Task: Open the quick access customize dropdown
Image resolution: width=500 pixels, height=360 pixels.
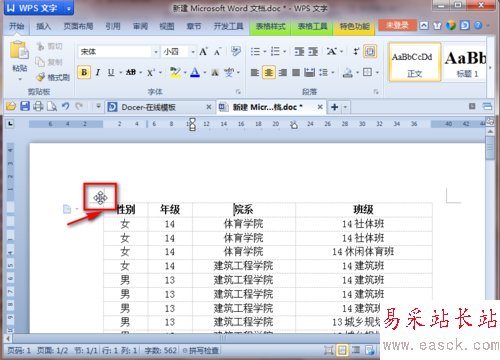Action: point(98,107)
